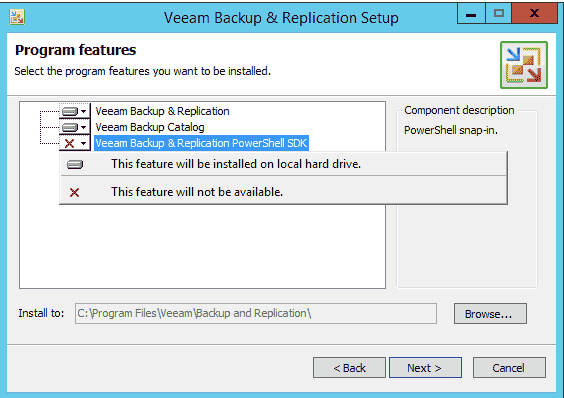The image size is (564, 398).
Task: Open dropdown arrow for Veeam Backup & Replication
Action: 83,112
